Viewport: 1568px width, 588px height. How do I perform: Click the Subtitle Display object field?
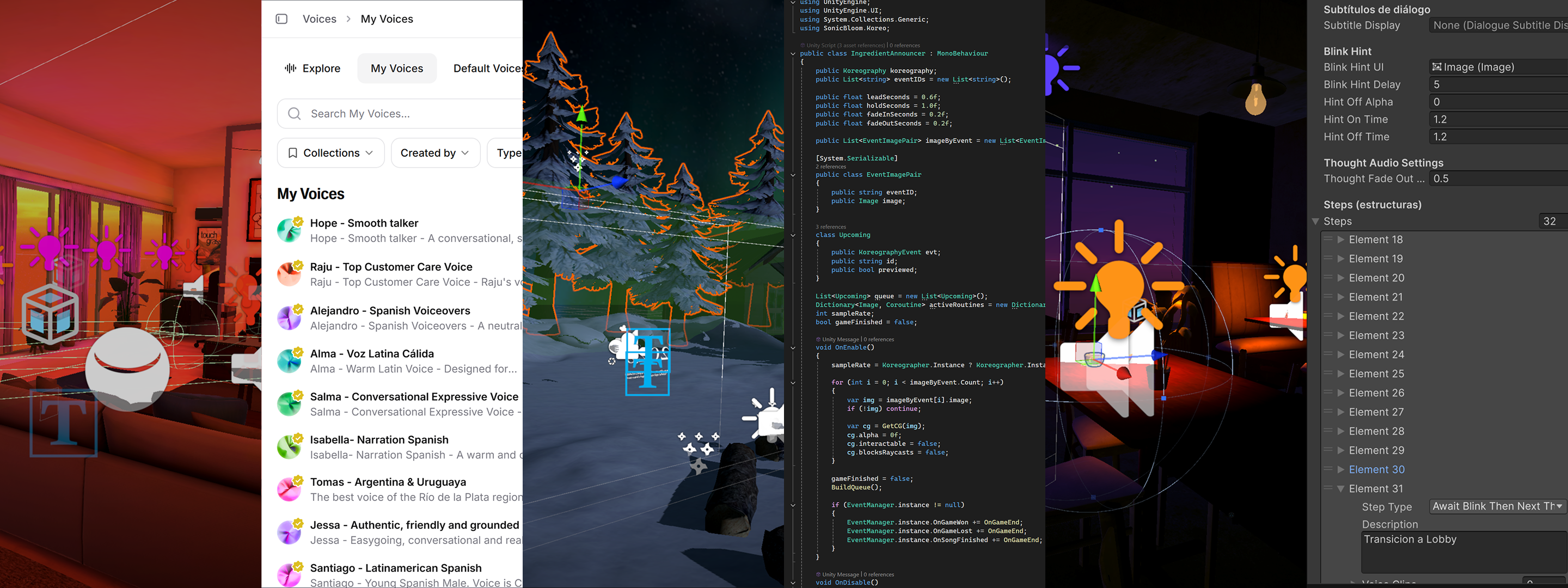click(1498, 25)
